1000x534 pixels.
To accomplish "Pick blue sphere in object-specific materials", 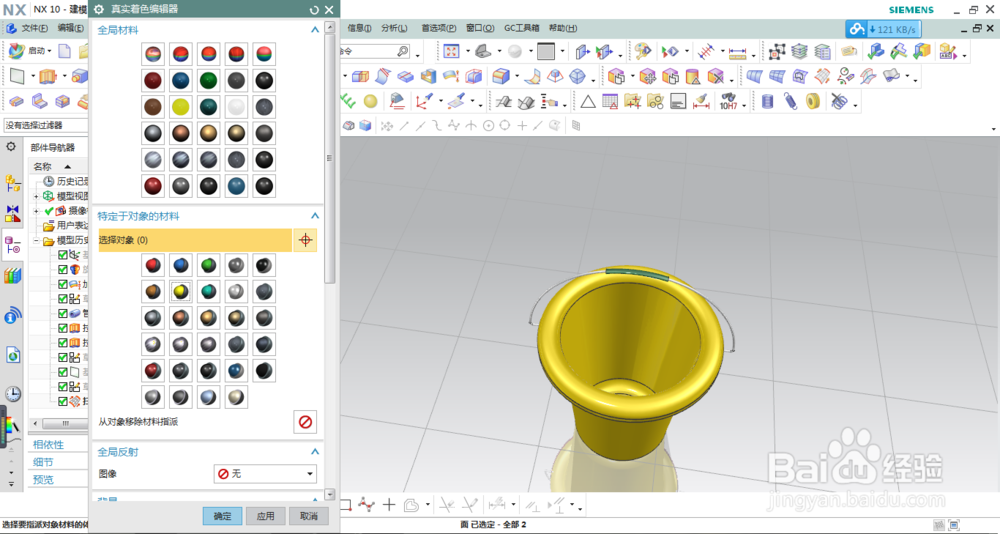I will coord(181,265).
